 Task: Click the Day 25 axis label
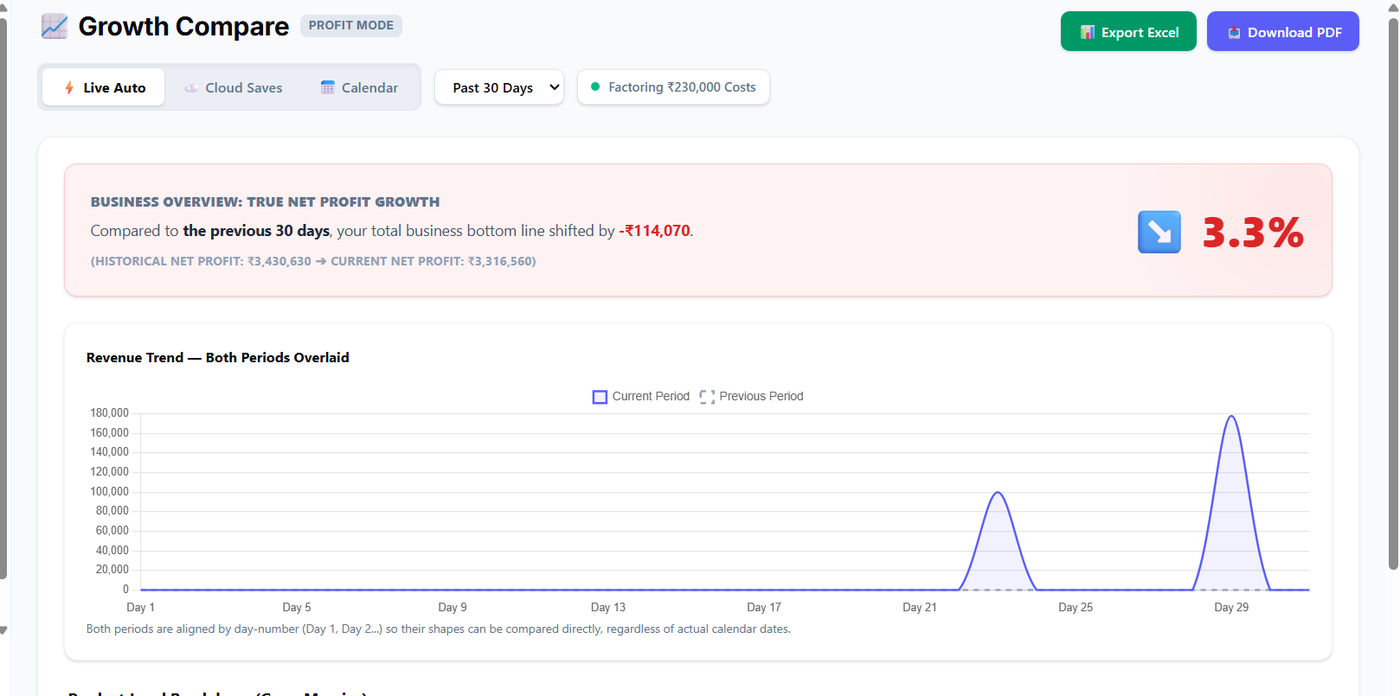(x=1076, y=607)
